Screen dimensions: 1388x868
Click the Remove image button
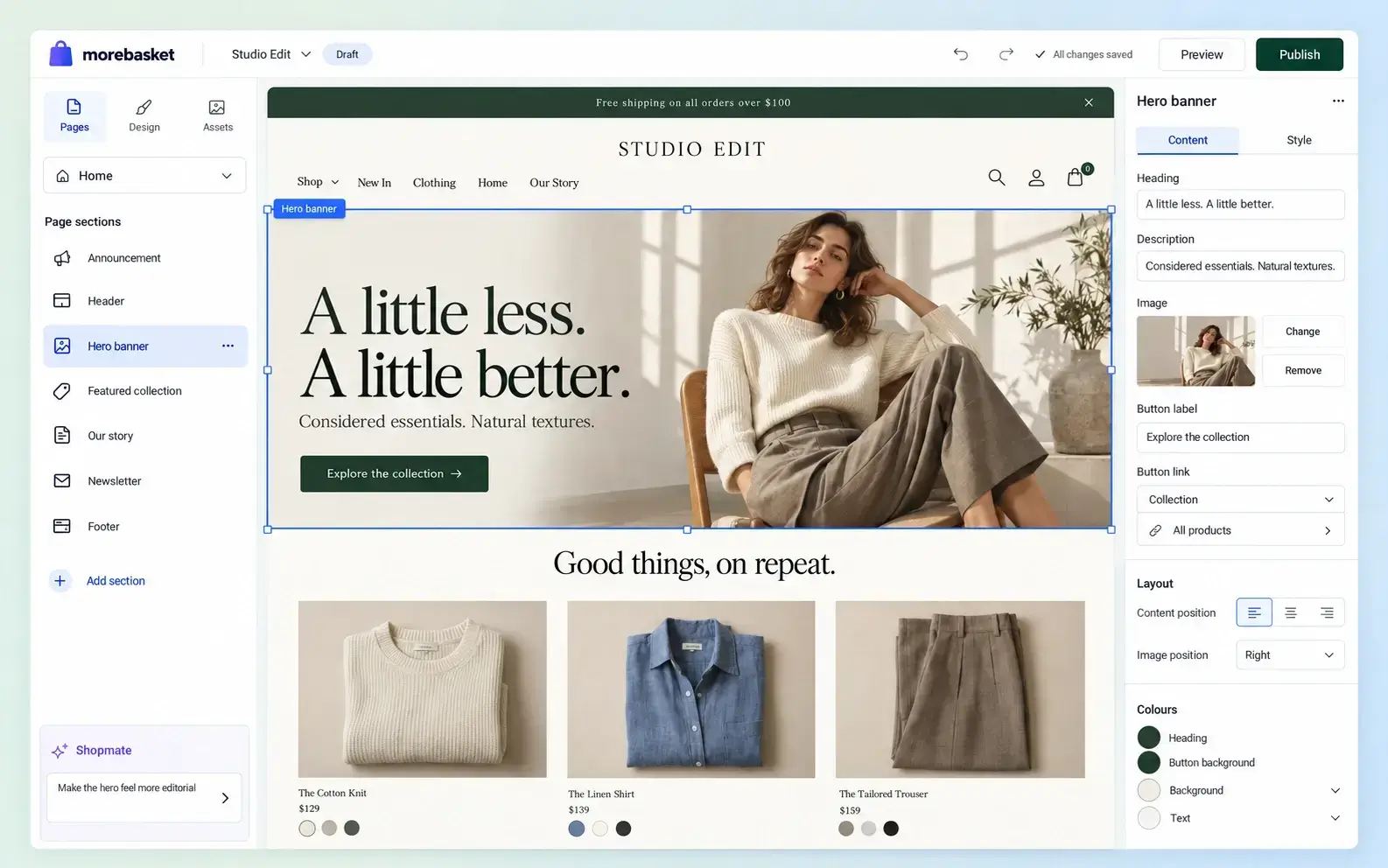pos(1303,371)
